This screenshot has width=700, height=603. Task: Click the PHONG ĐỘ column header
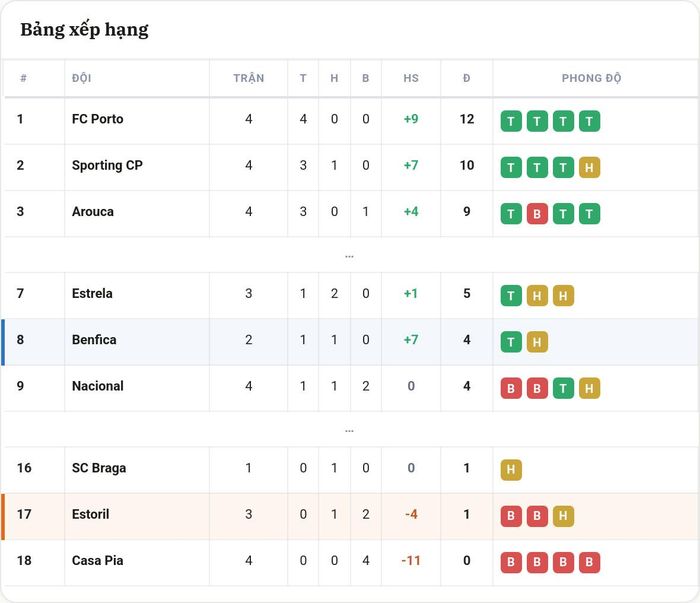(592, 78)
